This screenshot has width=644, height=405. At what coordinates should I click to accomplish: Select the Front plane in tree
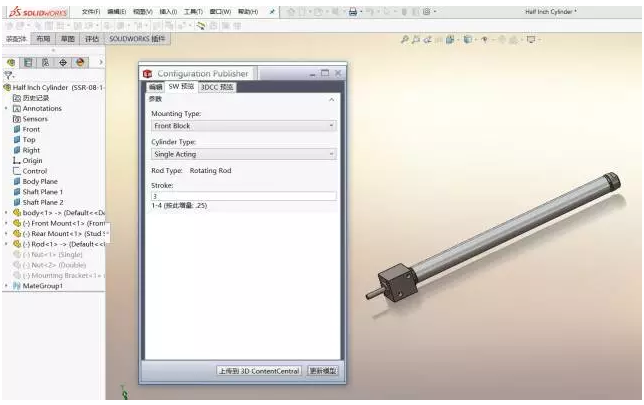pos(27,129)
